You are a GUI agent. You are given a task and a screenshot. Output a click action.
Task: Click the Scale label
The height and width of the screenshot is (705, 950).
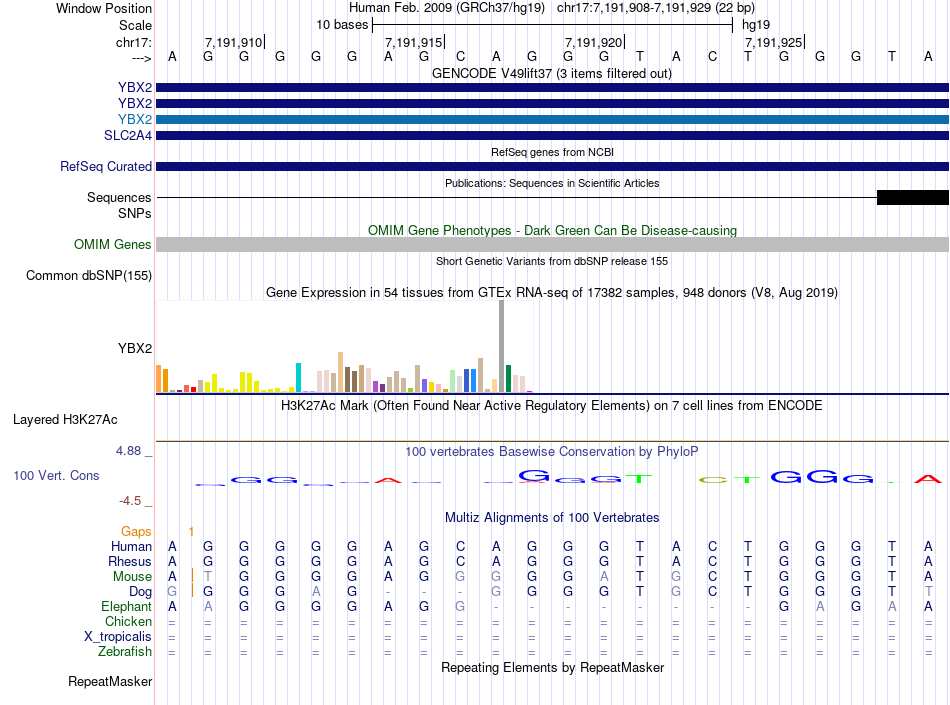point(135,25)
